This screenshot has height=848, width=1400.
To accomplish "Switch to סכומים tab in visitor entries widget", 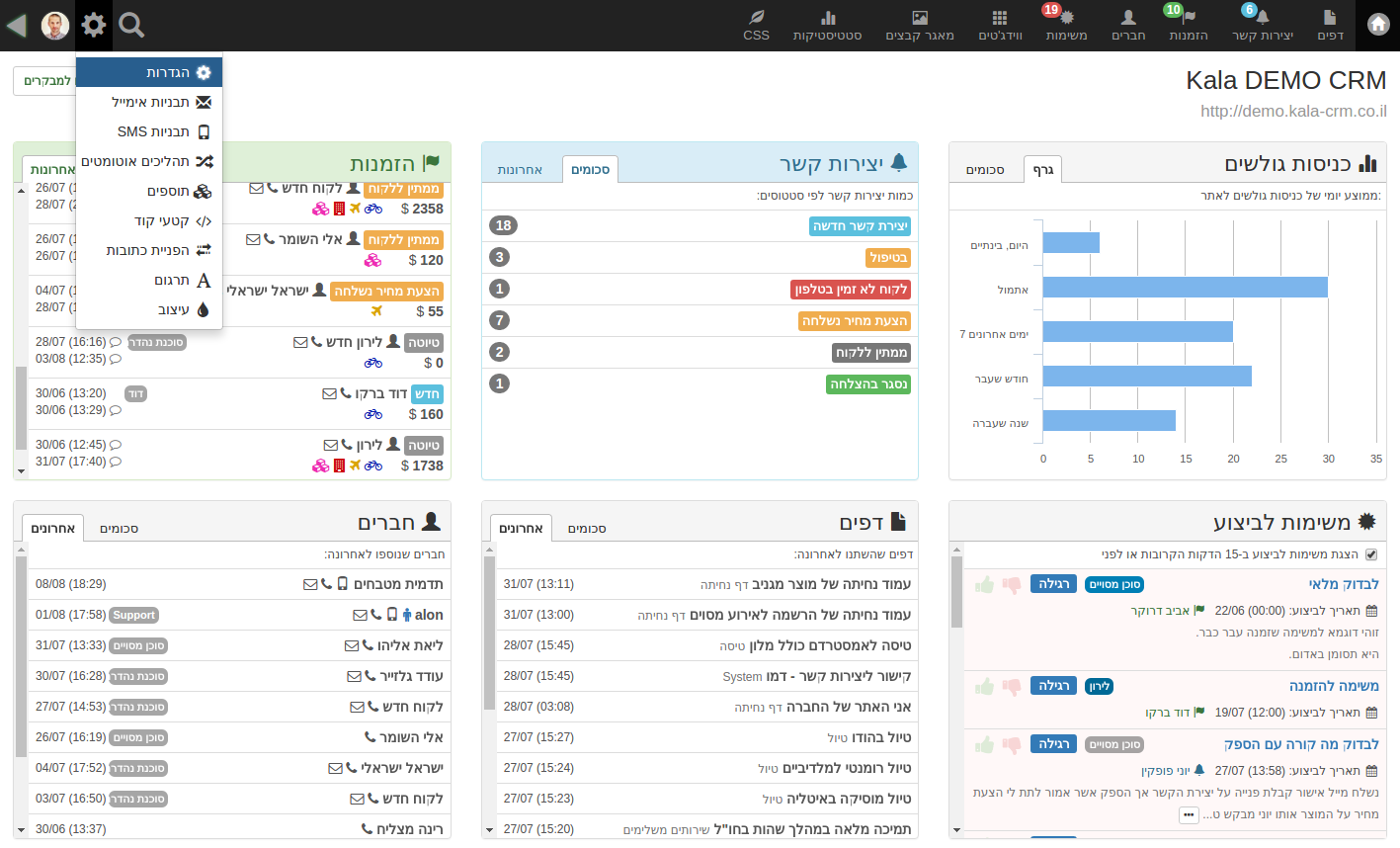I will tap(984, 170).
